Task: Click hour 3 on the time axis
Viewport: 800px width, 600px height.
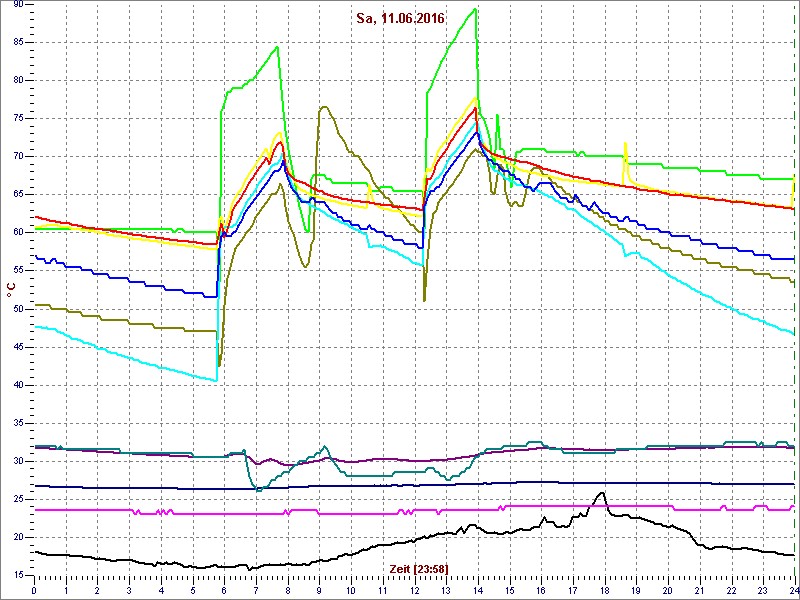Action: coord(129,588)
